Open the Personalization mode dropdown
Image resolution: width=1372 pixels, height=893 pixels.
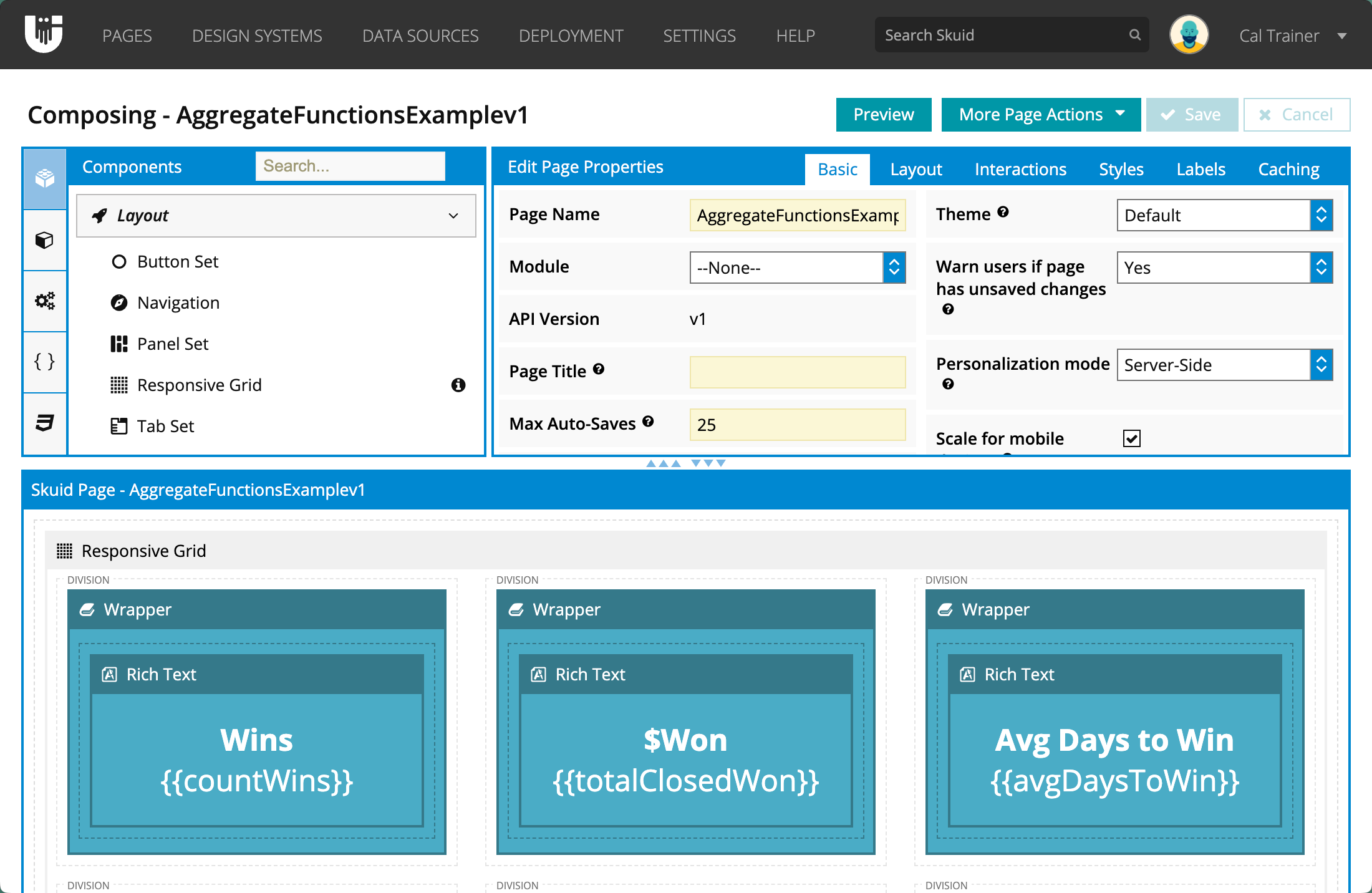(x=1225, y=365)
